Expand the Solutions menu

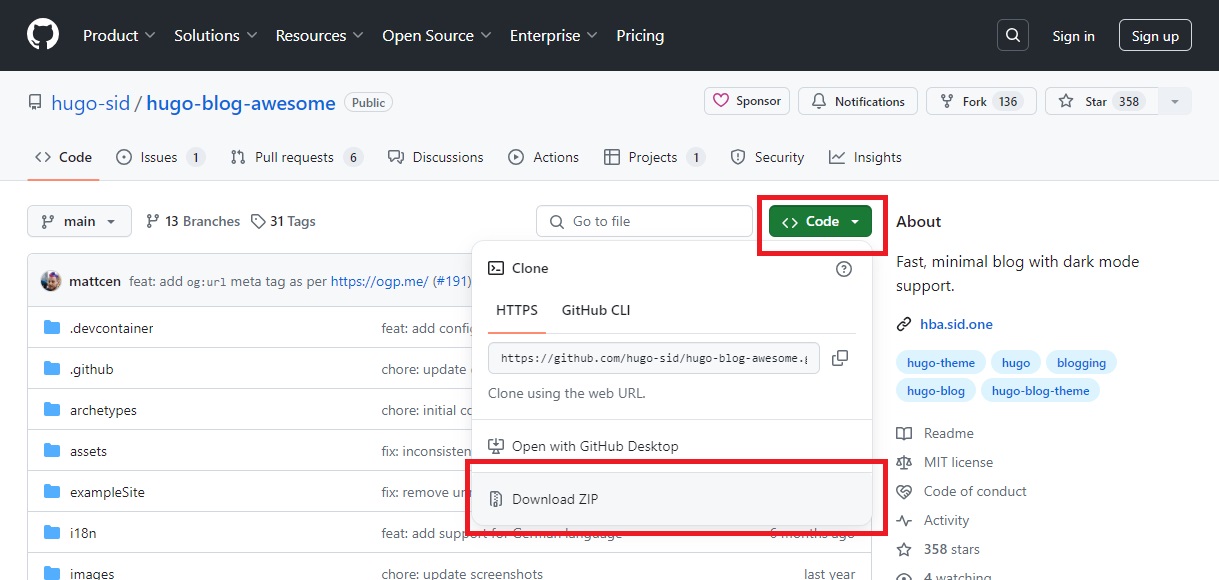click(215, 35)
